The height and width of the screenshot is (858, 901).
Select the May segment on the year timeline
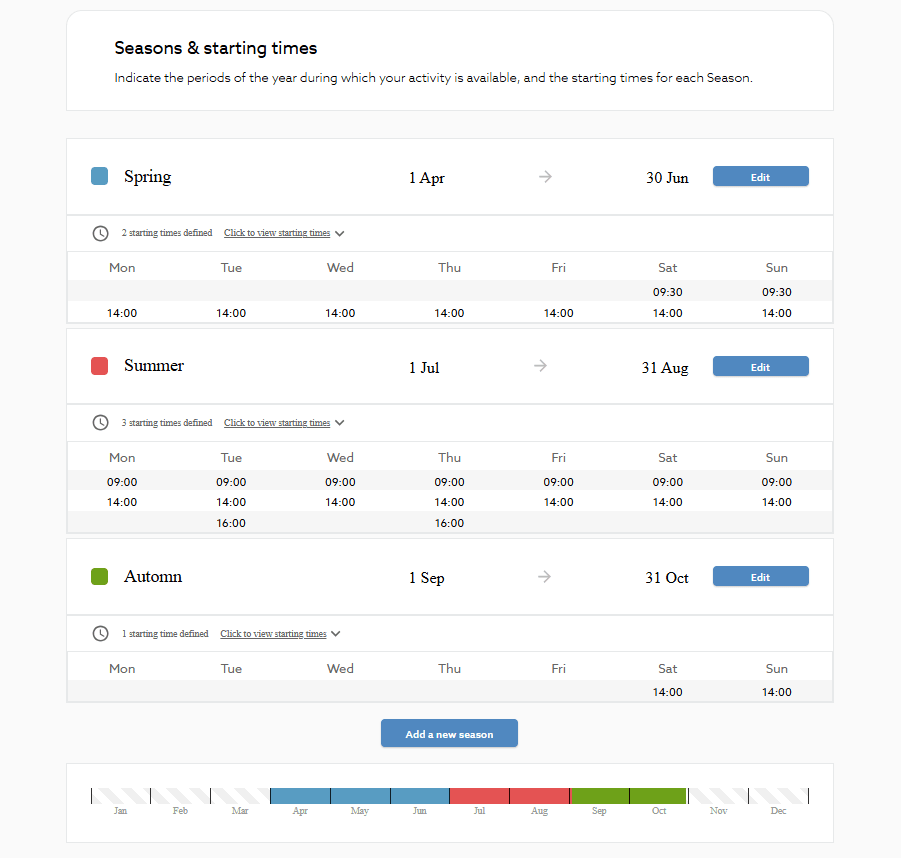pos(360,796)
